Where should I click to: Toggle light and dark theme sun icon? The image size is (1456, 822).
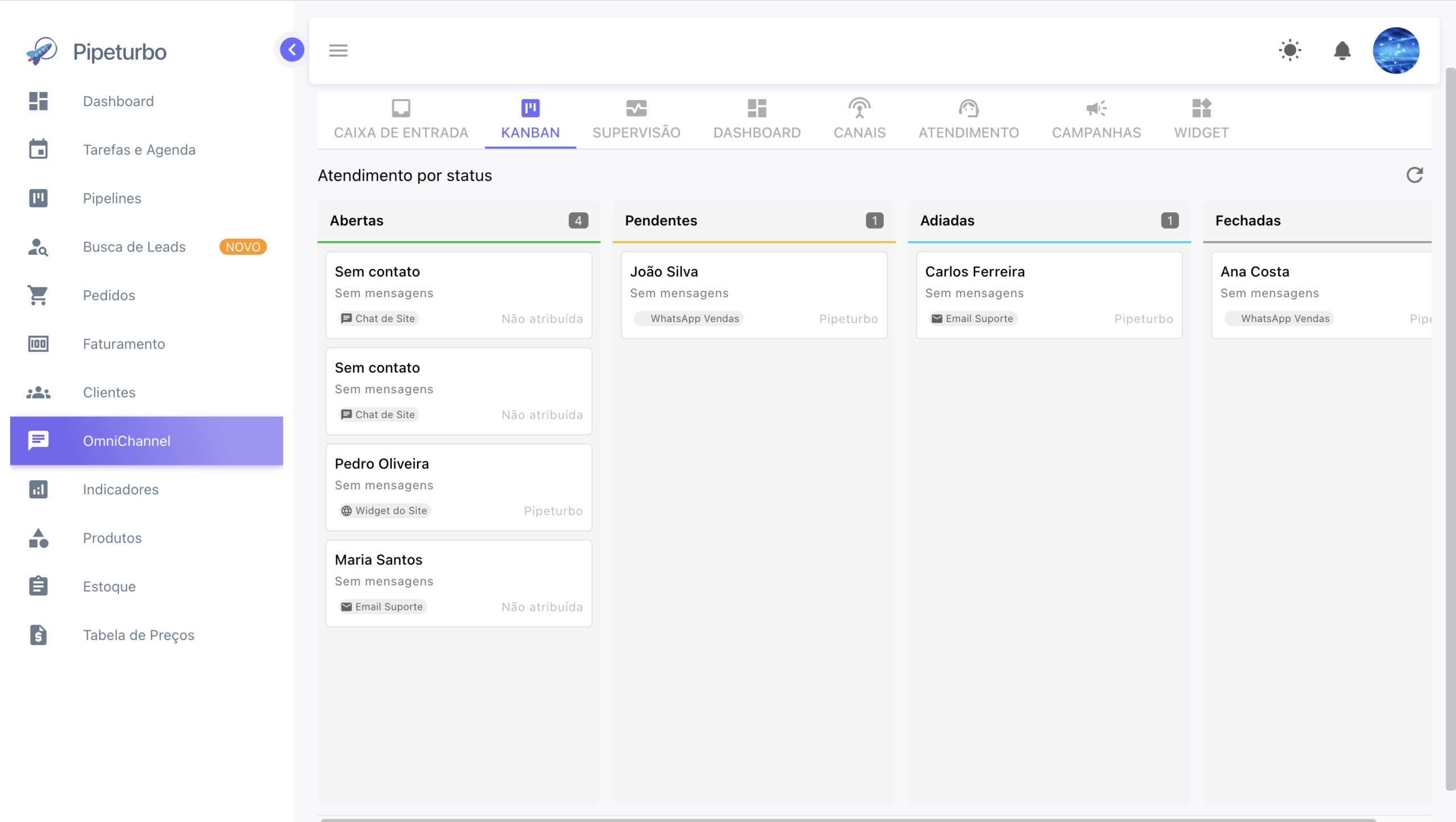(x=1290, y=50)
